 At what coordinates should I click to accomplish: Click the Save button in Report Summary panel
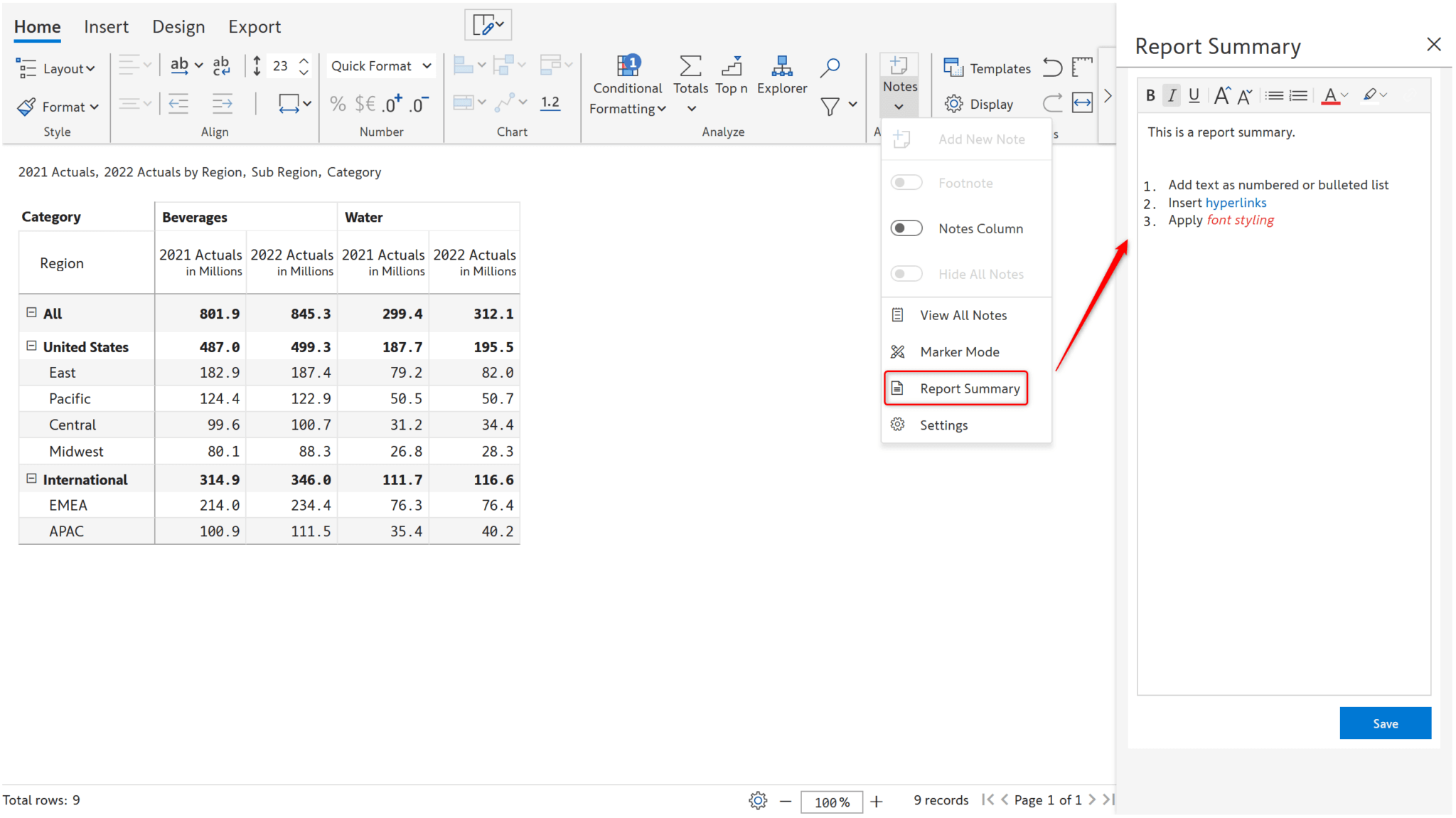(x=1384, y=723)
